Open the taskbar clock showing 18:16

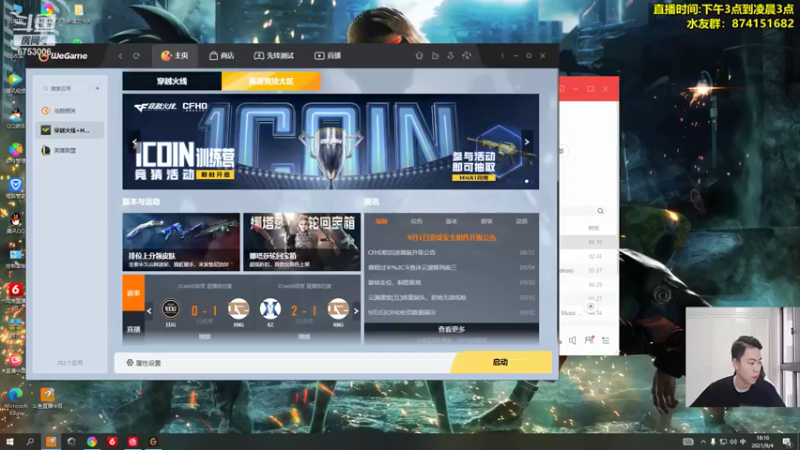tap(763, 442)
